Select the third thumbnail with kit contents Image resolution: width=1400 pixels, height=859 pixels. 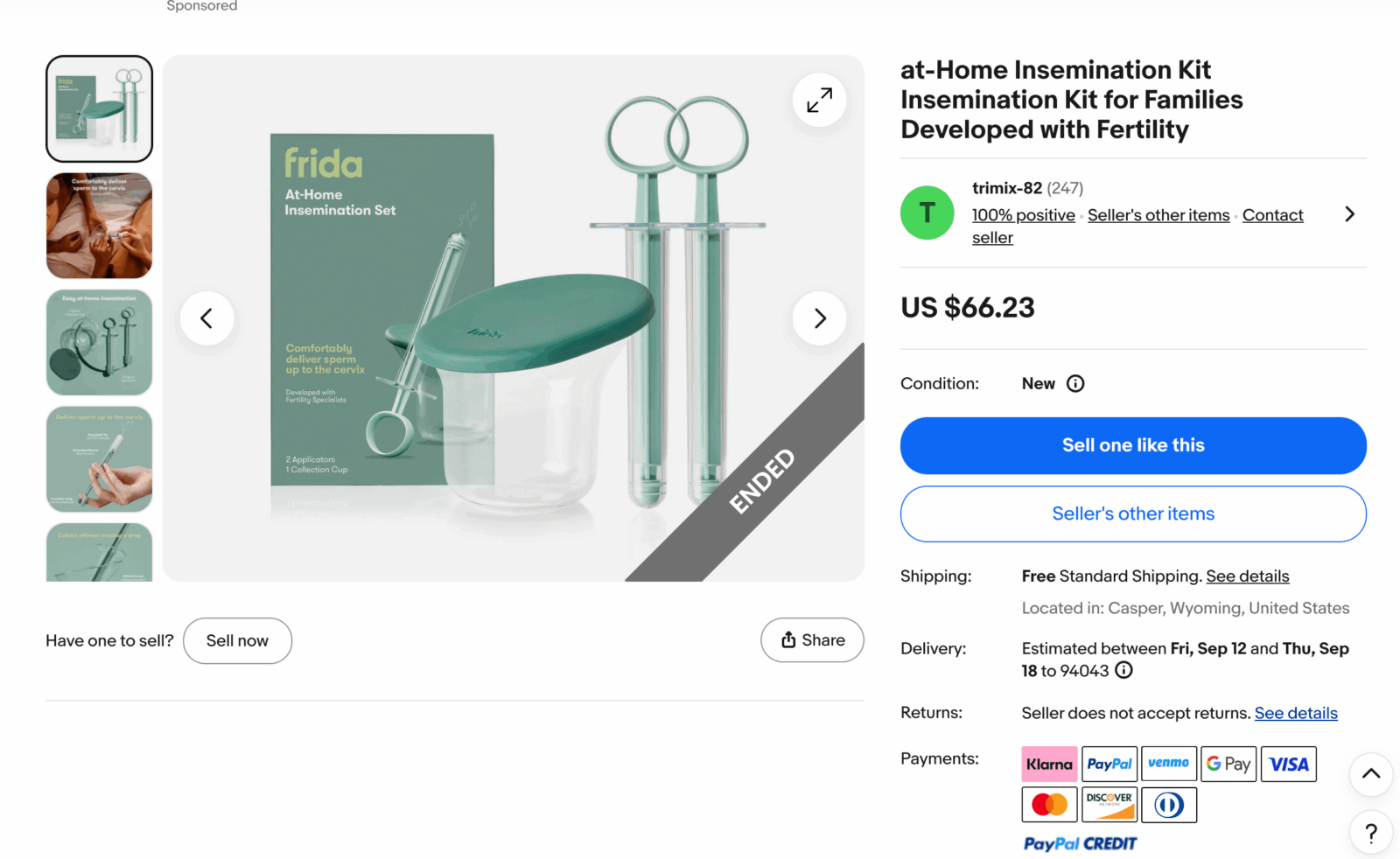coord(99,342)
